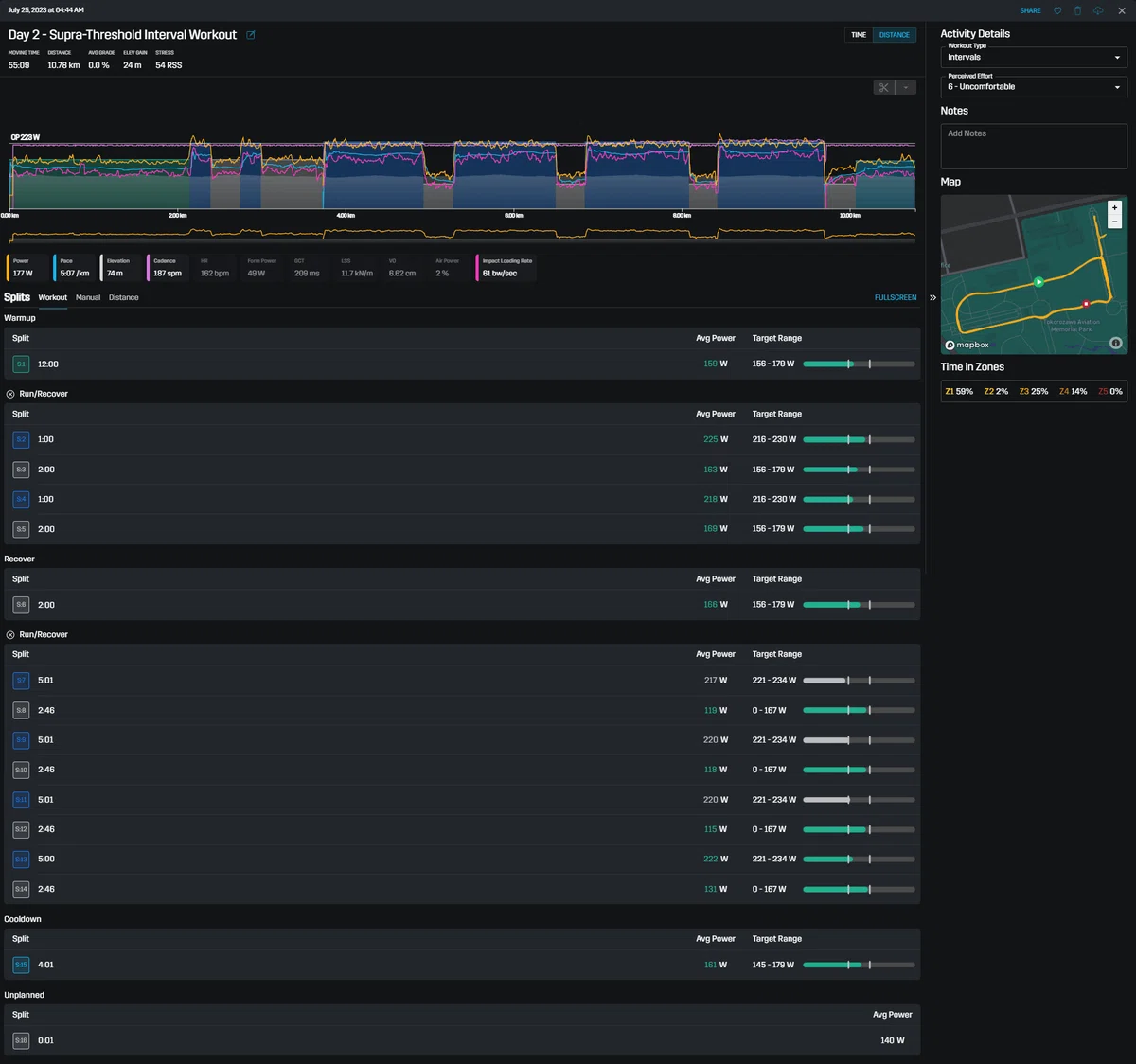Open the Workout Type dropdown
The width and height of the screenshot is (1136, 1064).
pos(1034,57)
